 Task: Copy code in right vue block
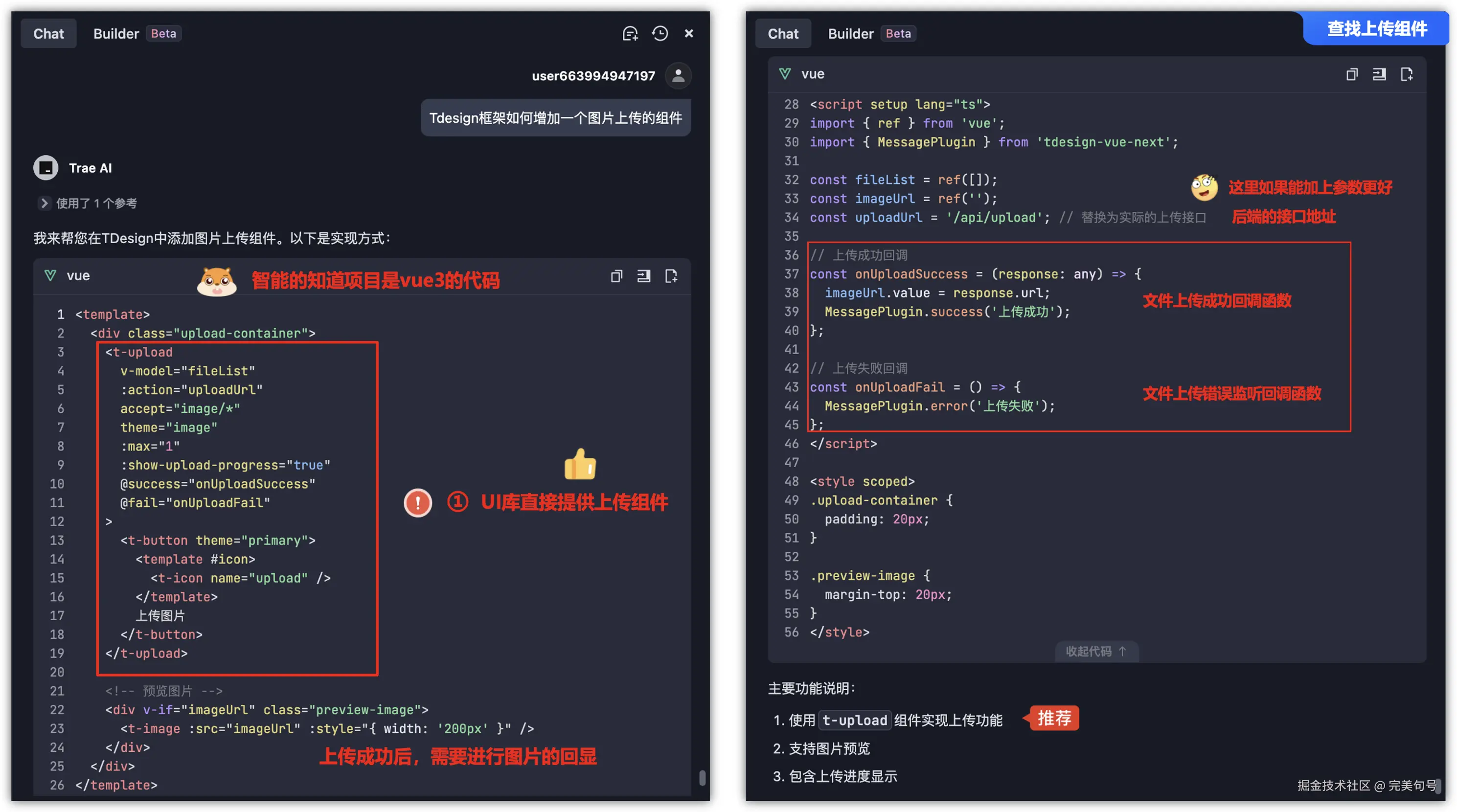[1352, 74]
